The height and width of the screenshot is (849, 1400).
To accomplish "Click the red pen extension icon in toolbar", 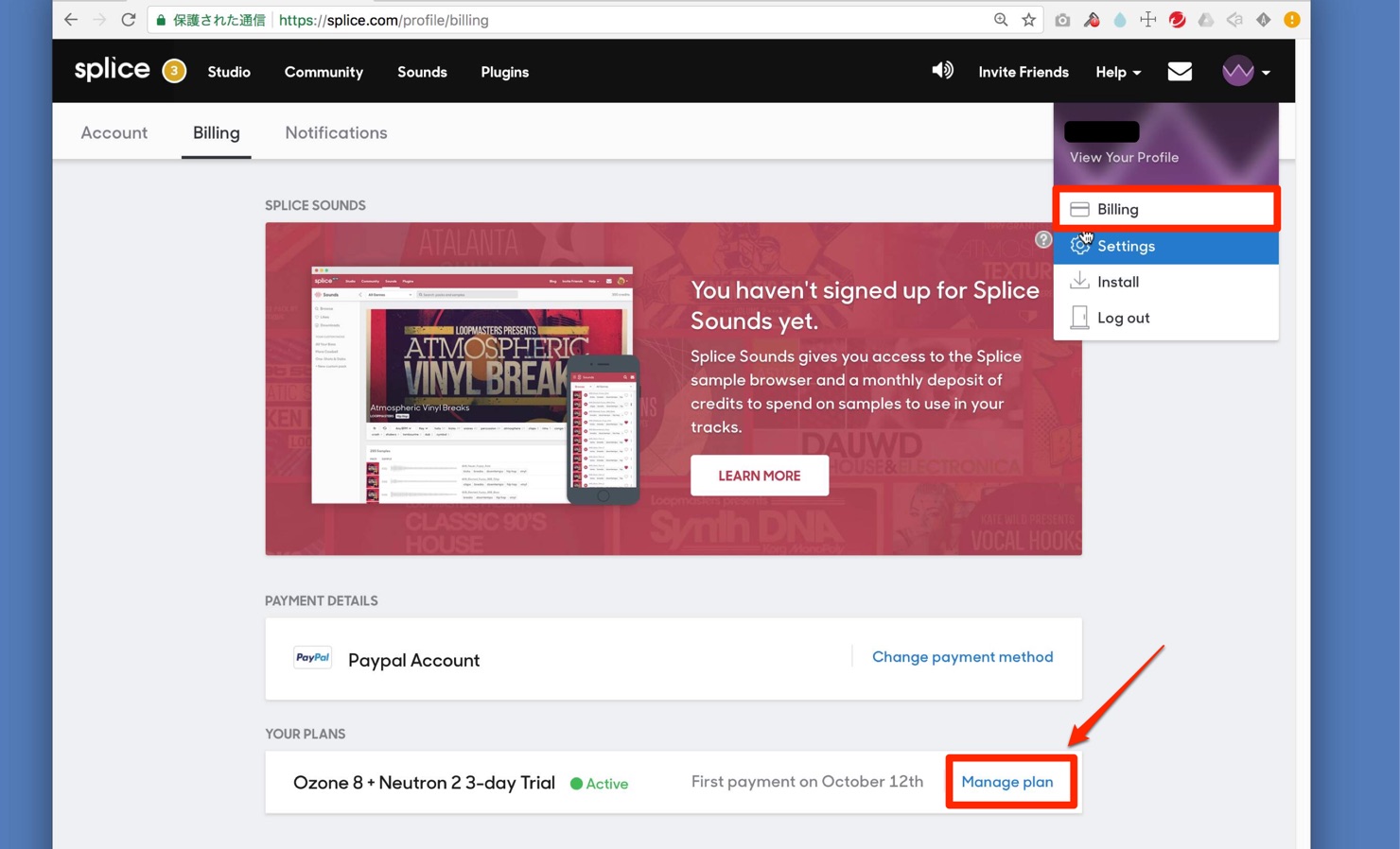I will (x=1092, y=20).
